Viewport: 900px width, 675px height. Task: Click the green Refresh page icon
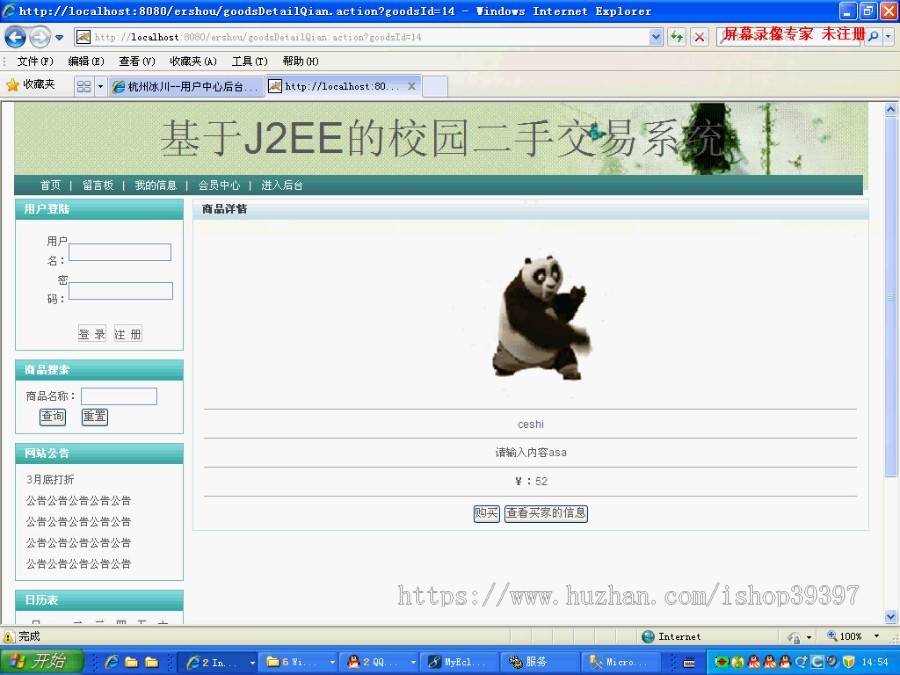[677, 37]
